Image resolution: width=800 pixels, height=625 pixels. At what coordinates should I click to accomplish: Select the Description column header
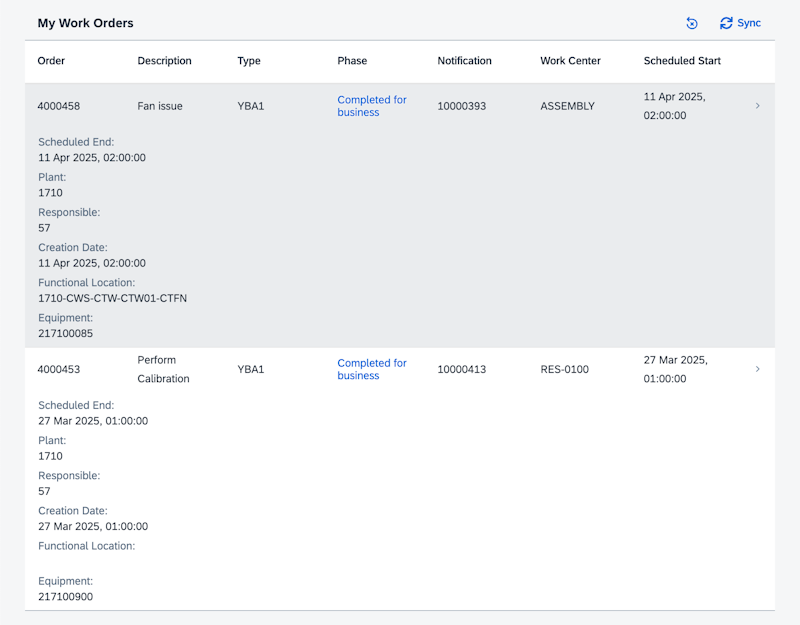(x=164, y=61)
